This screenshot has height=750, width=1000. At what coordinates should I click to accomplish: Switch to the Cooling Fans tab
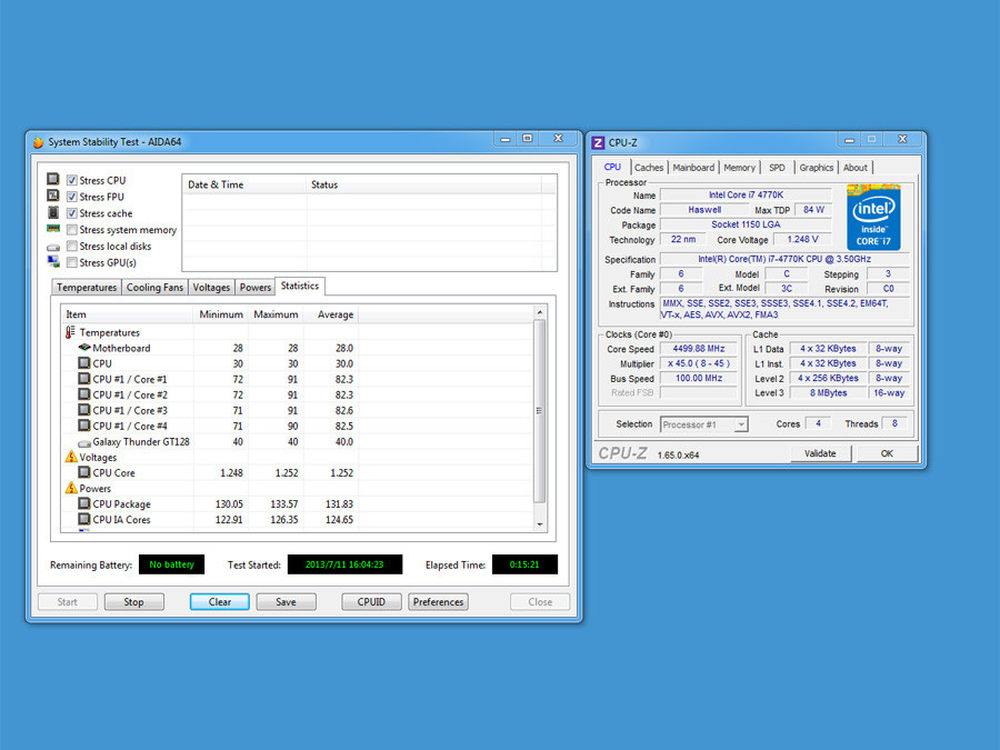click(154, 288)
